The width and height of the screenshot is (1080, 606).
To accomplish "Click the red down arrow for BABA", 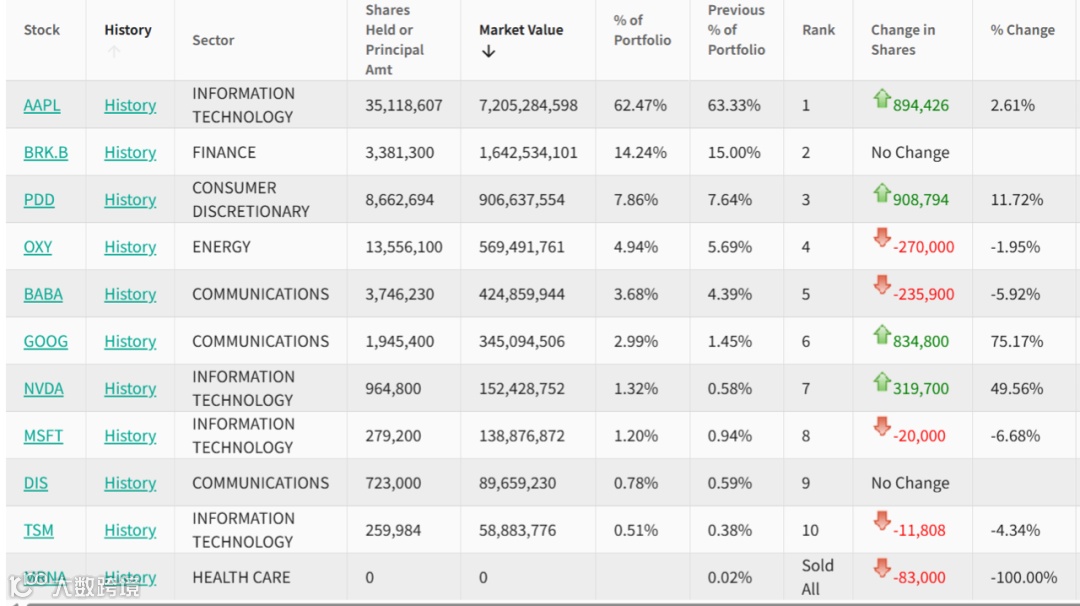I will pyautogui.click(x=881, y=286).
